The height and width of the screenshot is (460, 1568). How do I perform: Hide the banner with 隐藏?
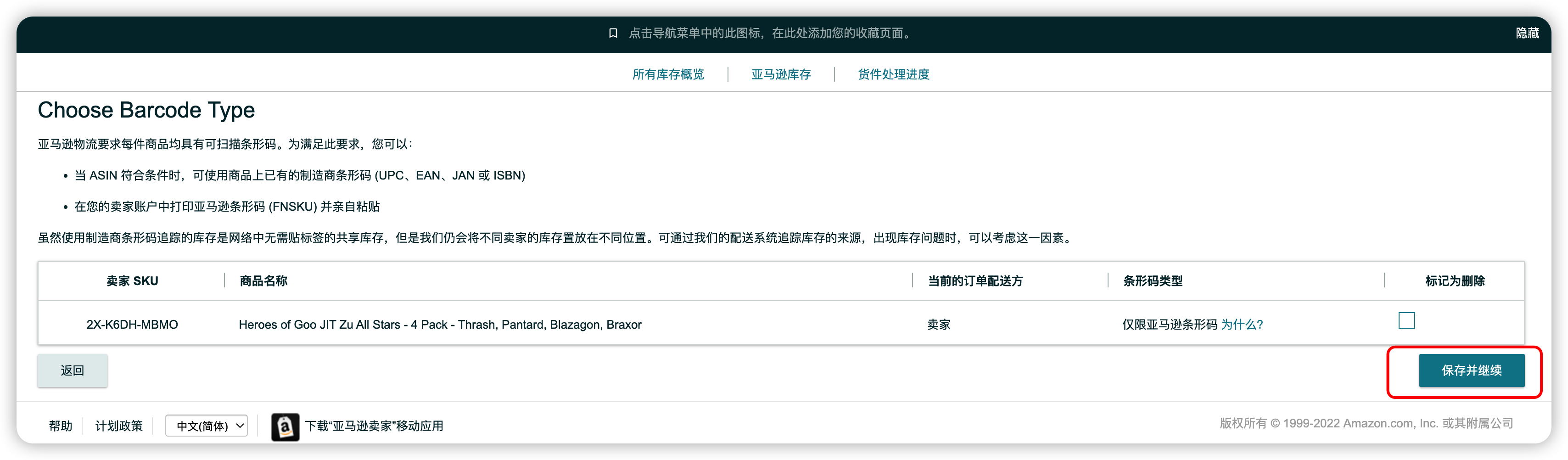coord(1527,33)
